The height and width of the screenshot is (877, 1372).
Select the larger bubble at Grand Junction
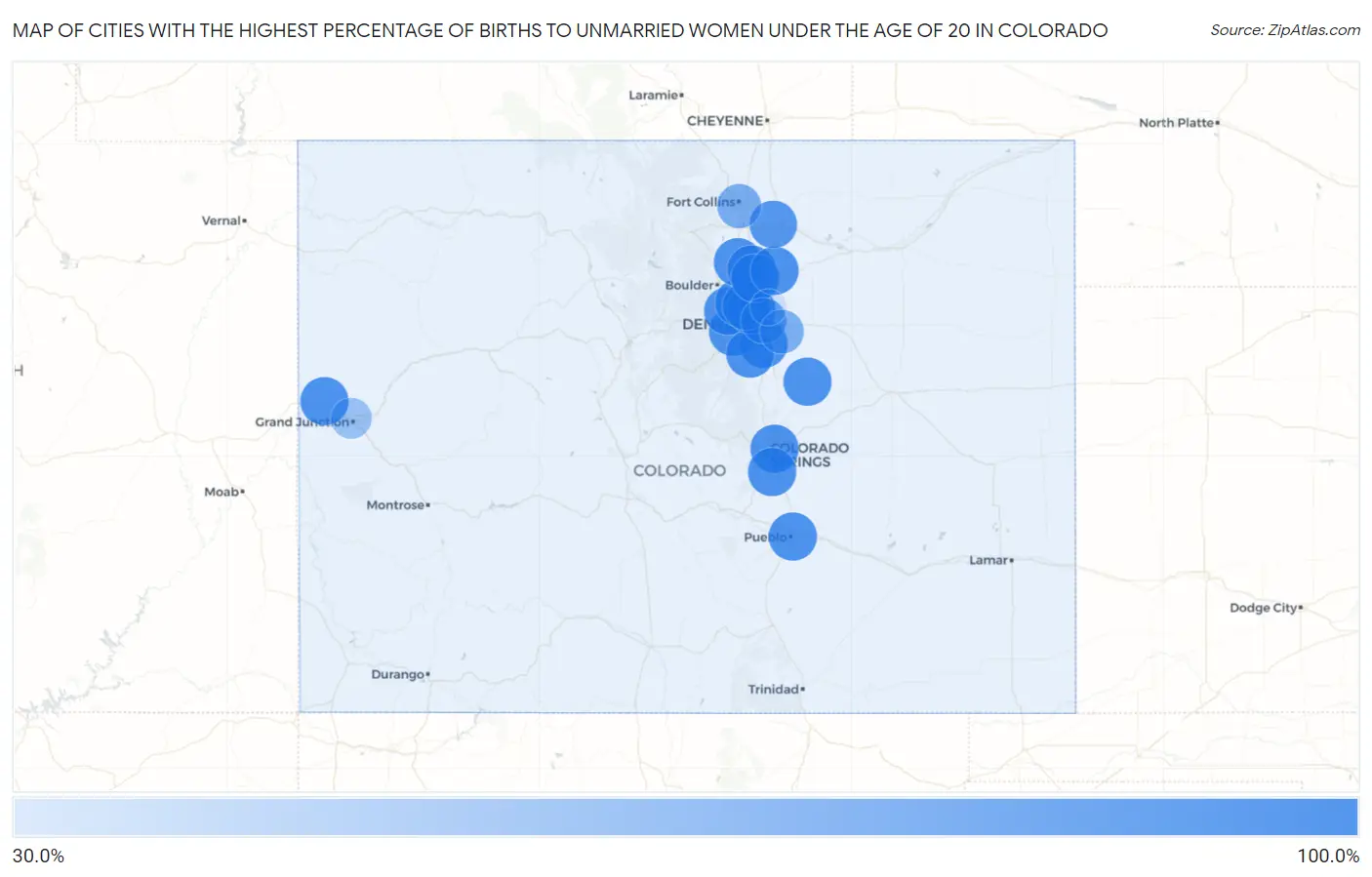point(324,401)
